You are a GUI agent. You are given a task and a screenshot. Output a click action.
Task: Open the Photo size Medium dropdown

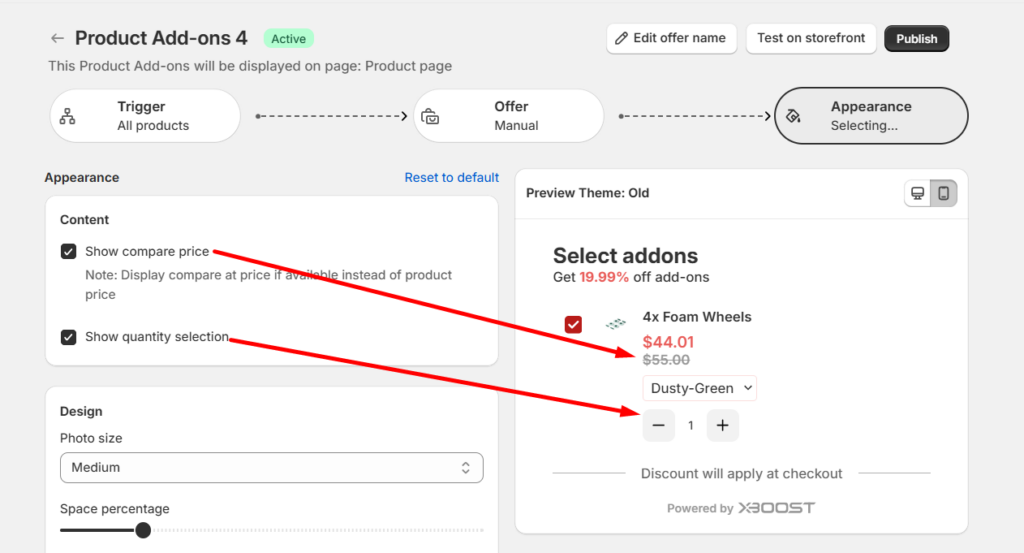tap(271, 467)
